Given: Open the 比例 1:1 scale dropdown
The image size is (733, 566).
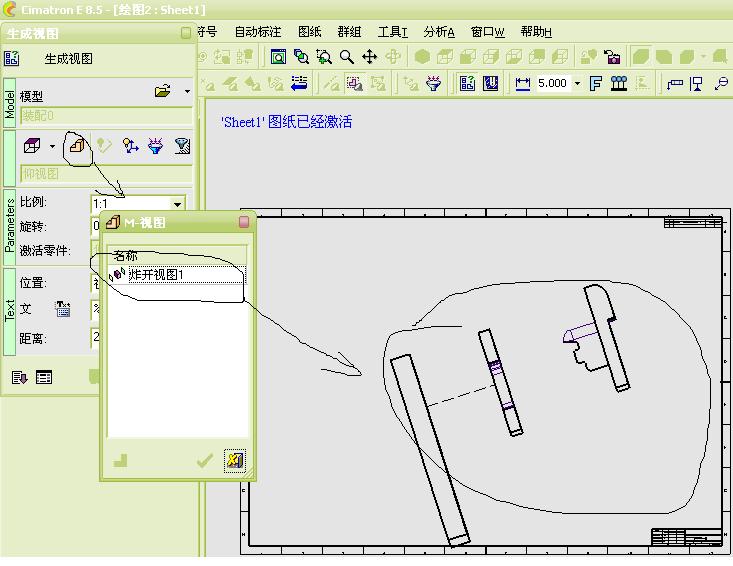Looking at the screenshot, I should click(178, 204).
